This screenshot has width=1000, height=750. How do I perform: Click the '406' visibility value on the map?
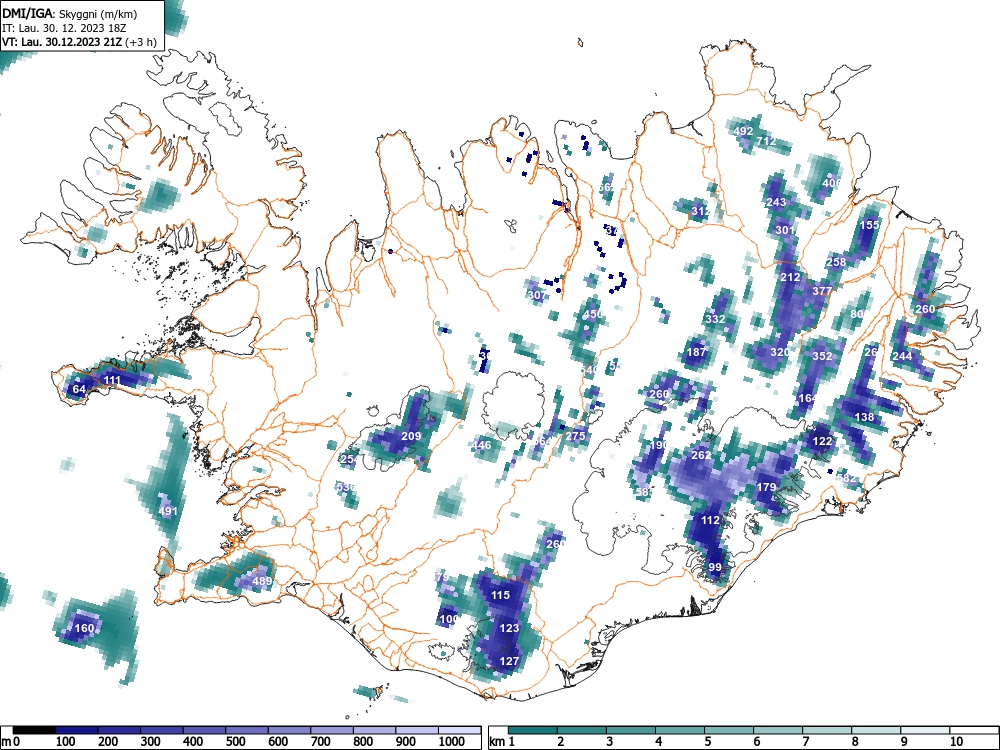point(832,183)
